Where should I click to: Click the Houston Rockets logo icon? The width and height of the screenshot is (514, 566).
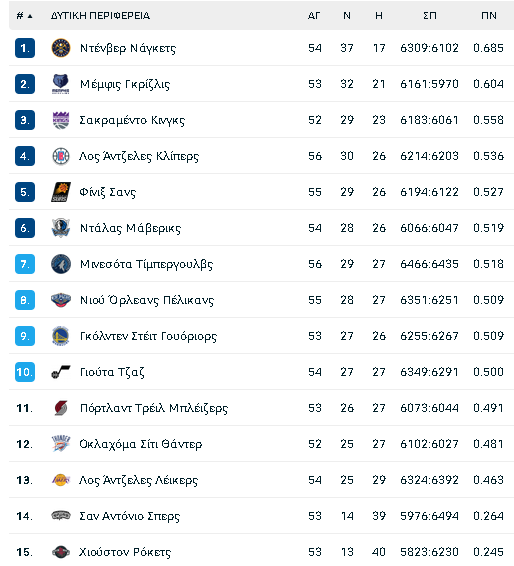(61, 552)
